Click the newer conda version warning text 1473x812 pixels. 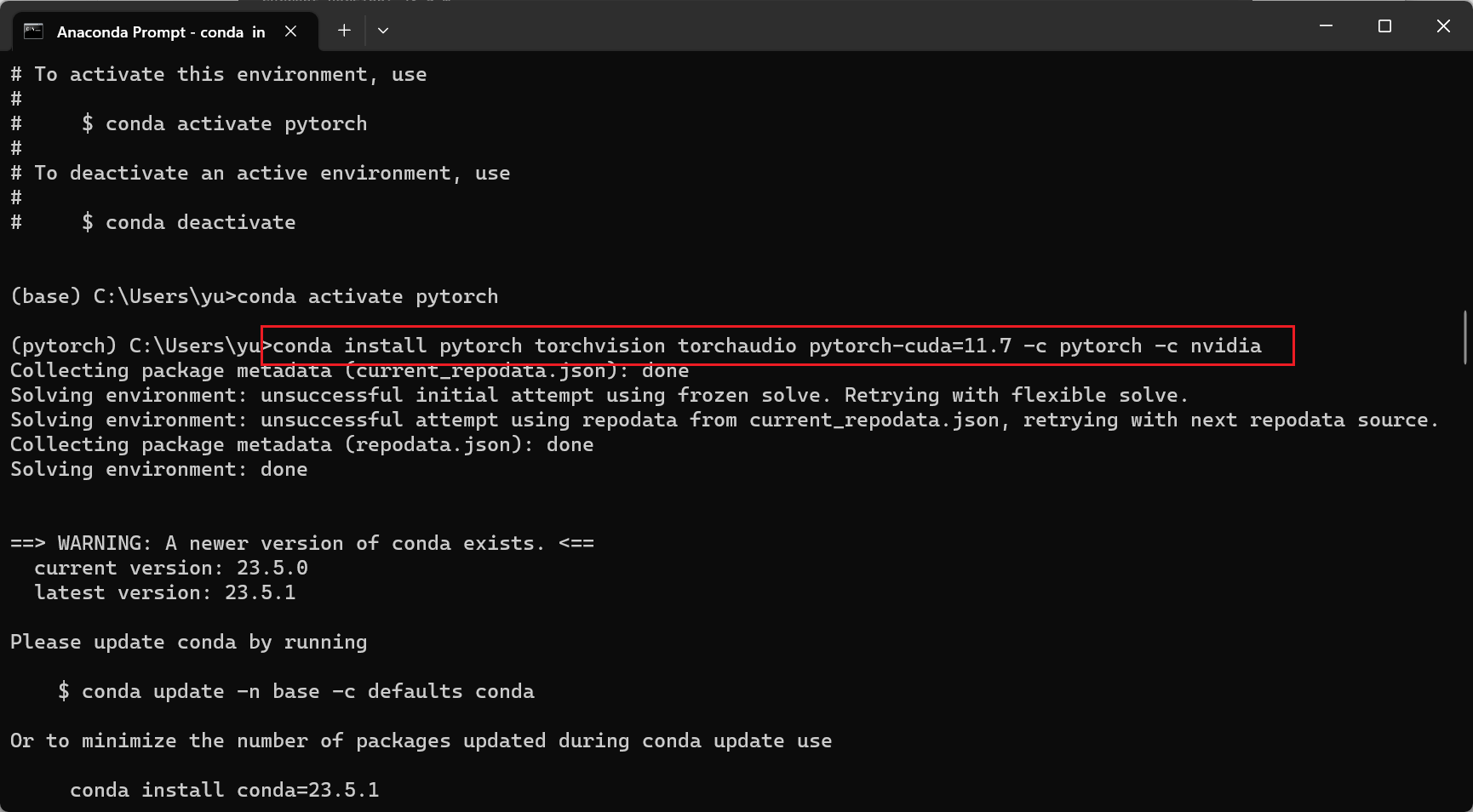click(301, 543)
